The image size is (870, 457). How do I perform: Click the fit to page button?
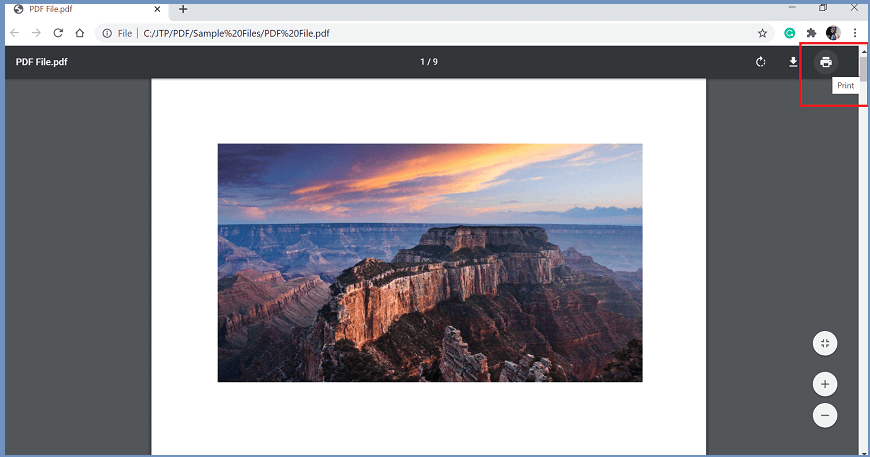pos(825,343)
